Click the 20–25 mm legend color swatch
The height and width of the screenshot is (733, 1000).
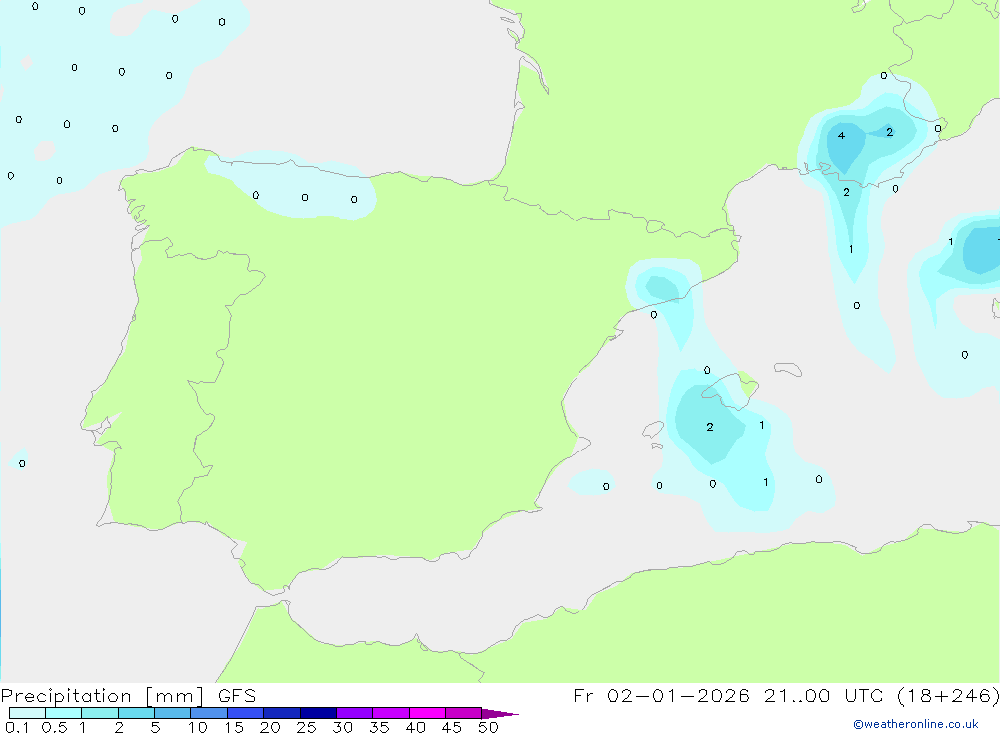(x=282, y=713)
